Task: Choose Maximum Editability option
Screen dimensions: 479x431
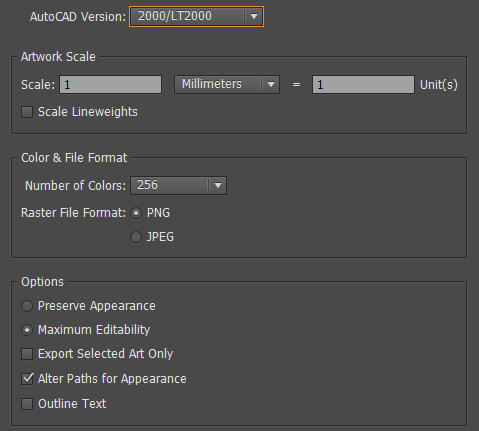Action: coord(27,330)
